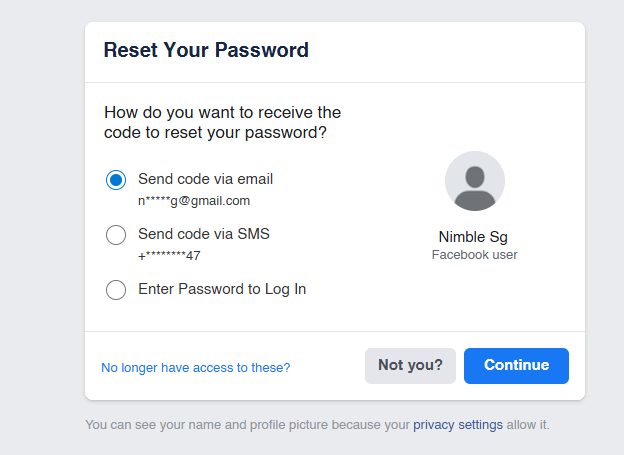Click the "How do you want to receive" question
The image size is (624, 455).
coord(222,122)
